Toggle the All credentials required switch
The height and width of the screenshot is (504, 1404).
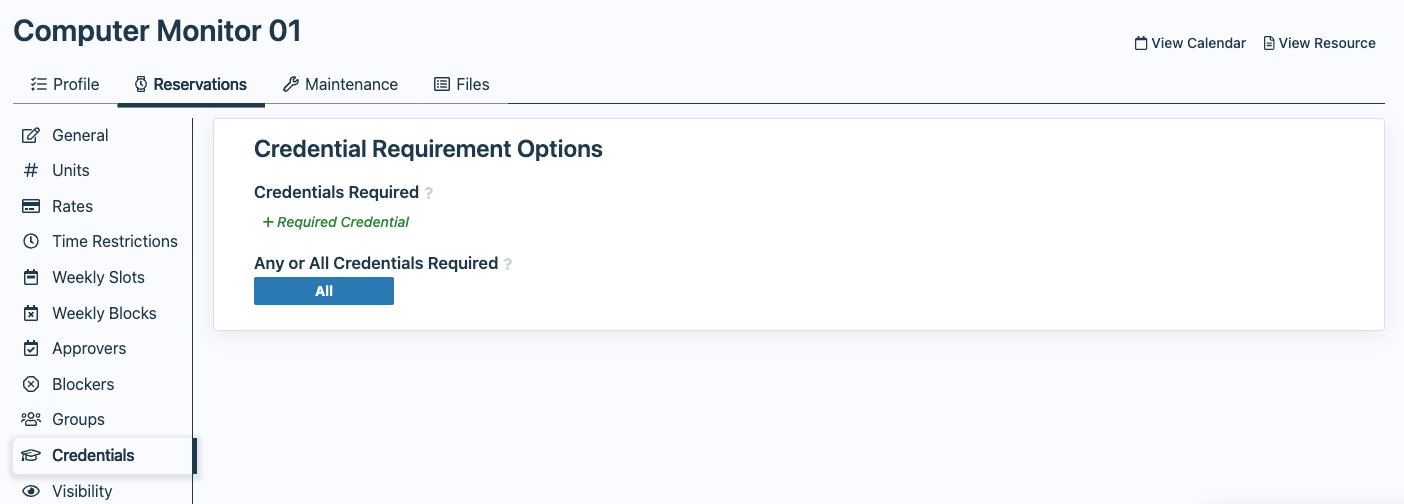point(324,291)
